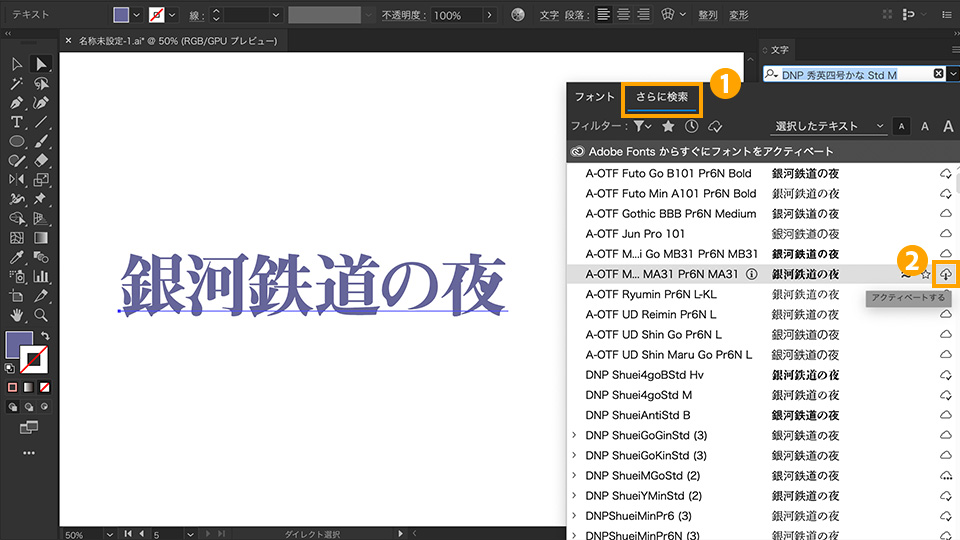
Task: Toggle the recently added clock filter
Action: (691, 126)
